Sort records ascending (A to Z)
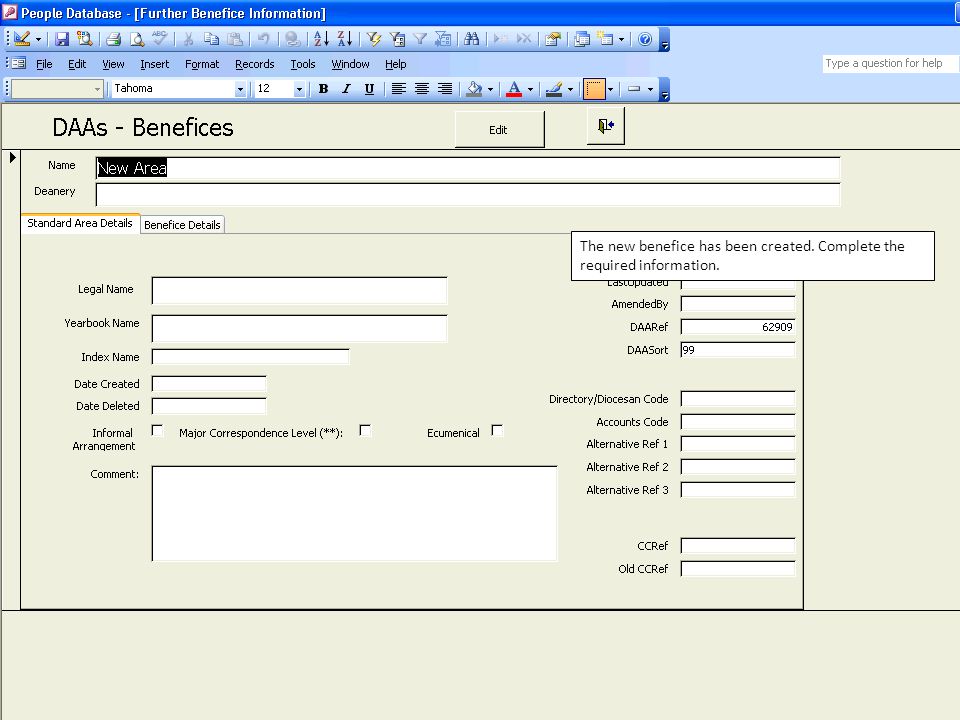This screenshot has width=960, height=720. (x=321, y=39)
